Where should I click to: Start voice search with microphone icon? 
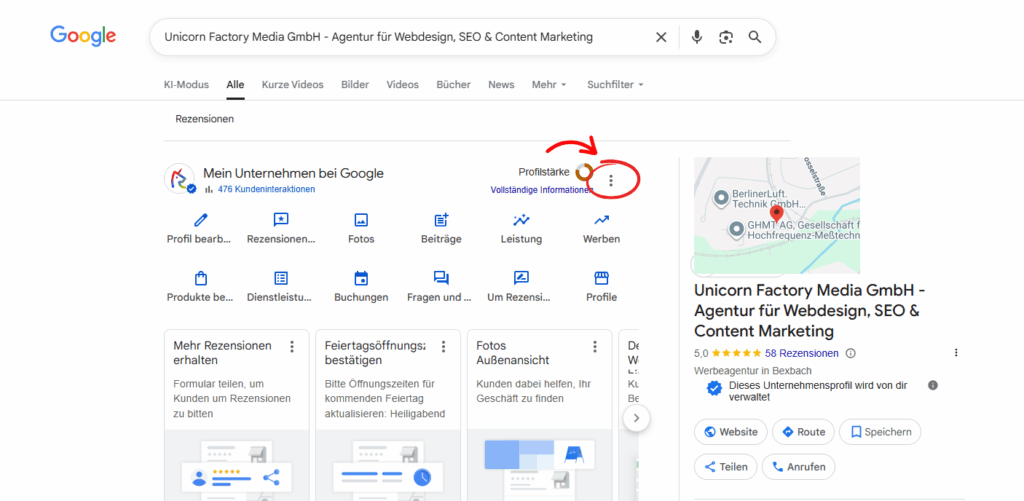[697, 37]
